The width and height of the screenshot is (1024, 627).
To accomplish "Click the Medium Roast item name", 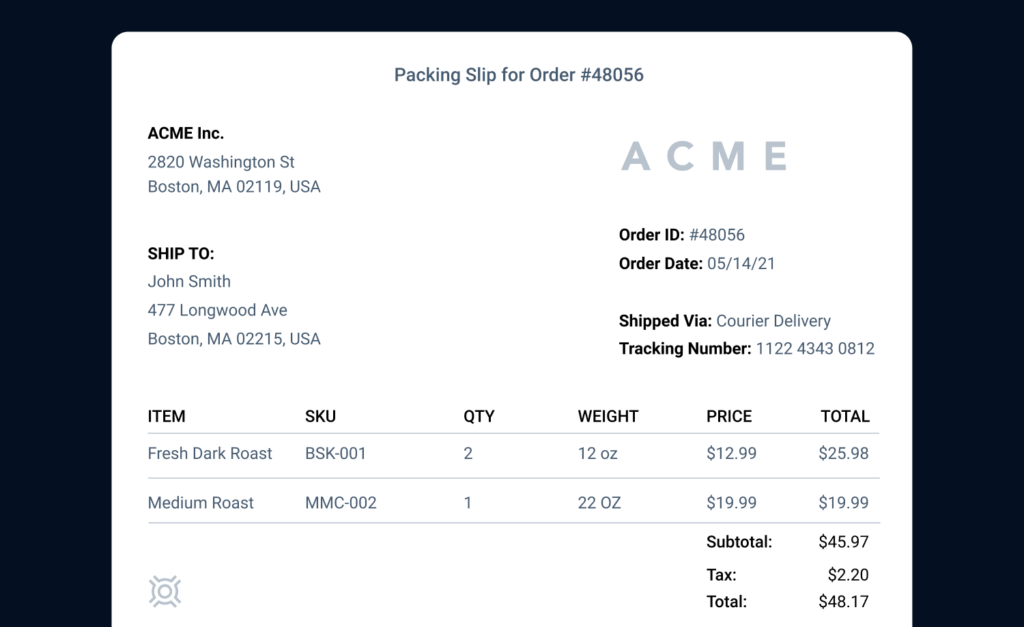I will [201, 503].
